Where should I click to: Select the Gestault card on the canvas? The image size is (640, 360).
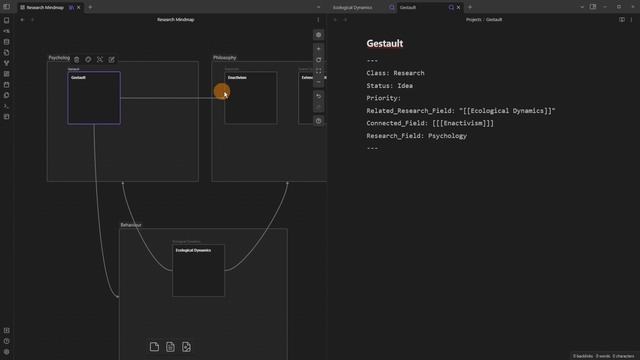pyautogui.click(x=94, y=98)
